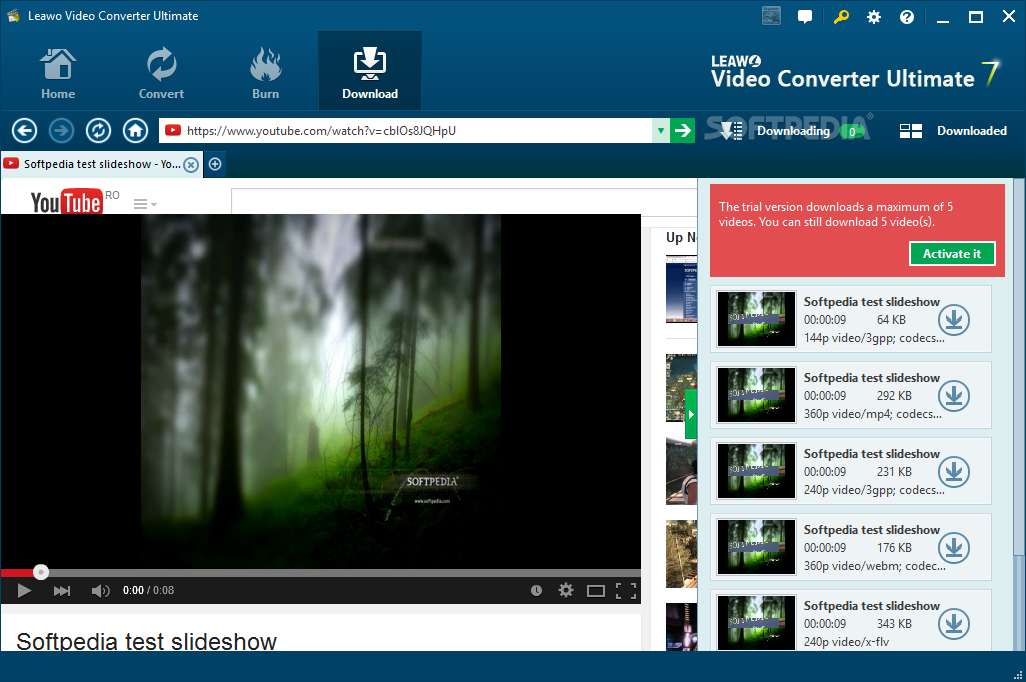
Task: Enter full screen video mode
Action: point(626,590)
